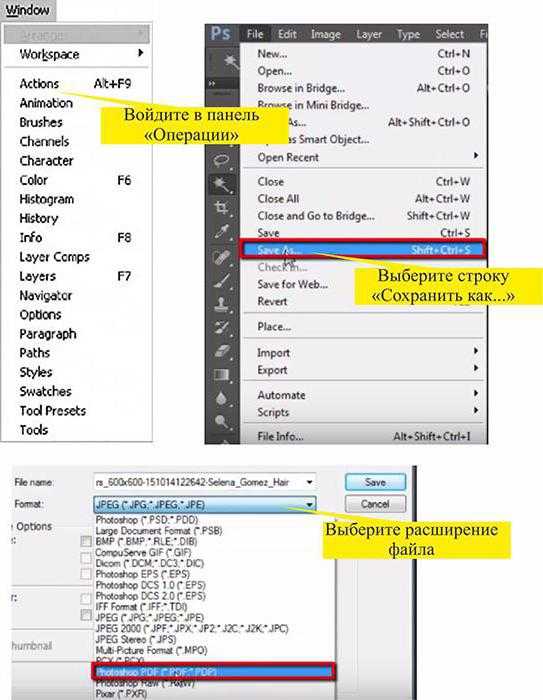Select the Eraser tool

point(222,351)
